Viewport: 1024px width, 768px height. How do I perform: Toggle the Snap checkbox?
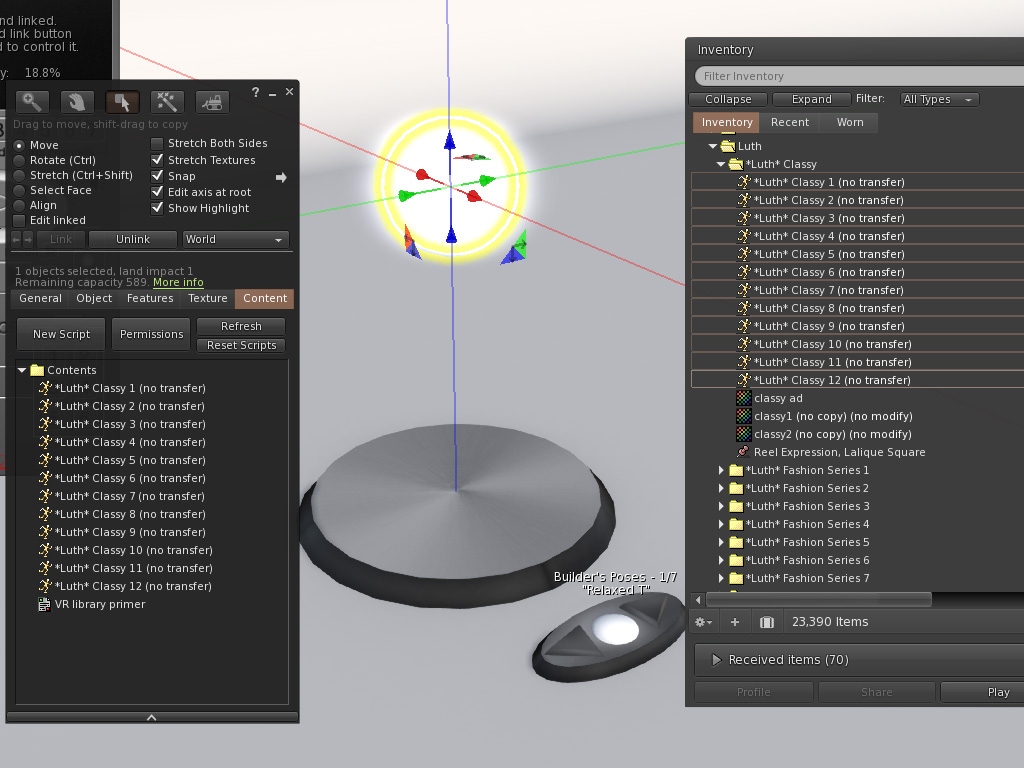click(x=157, y=176)
